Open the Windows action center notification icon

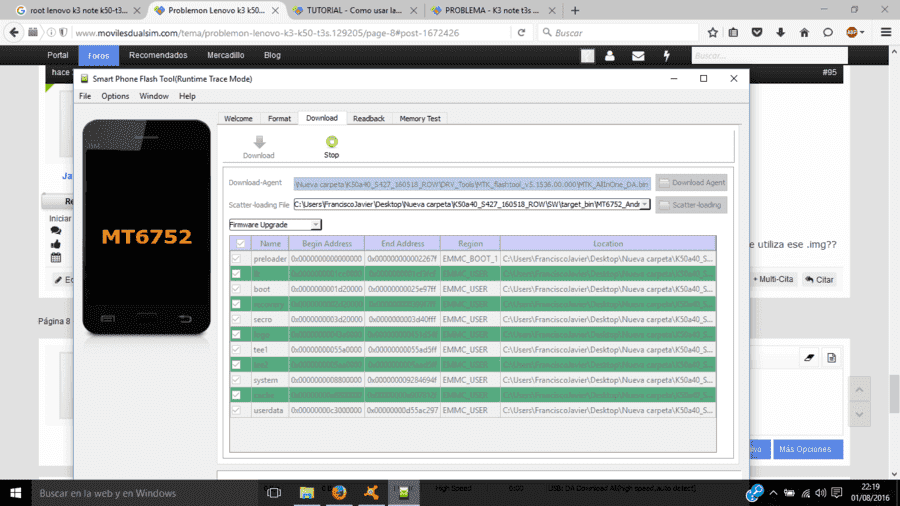(836, 493)
